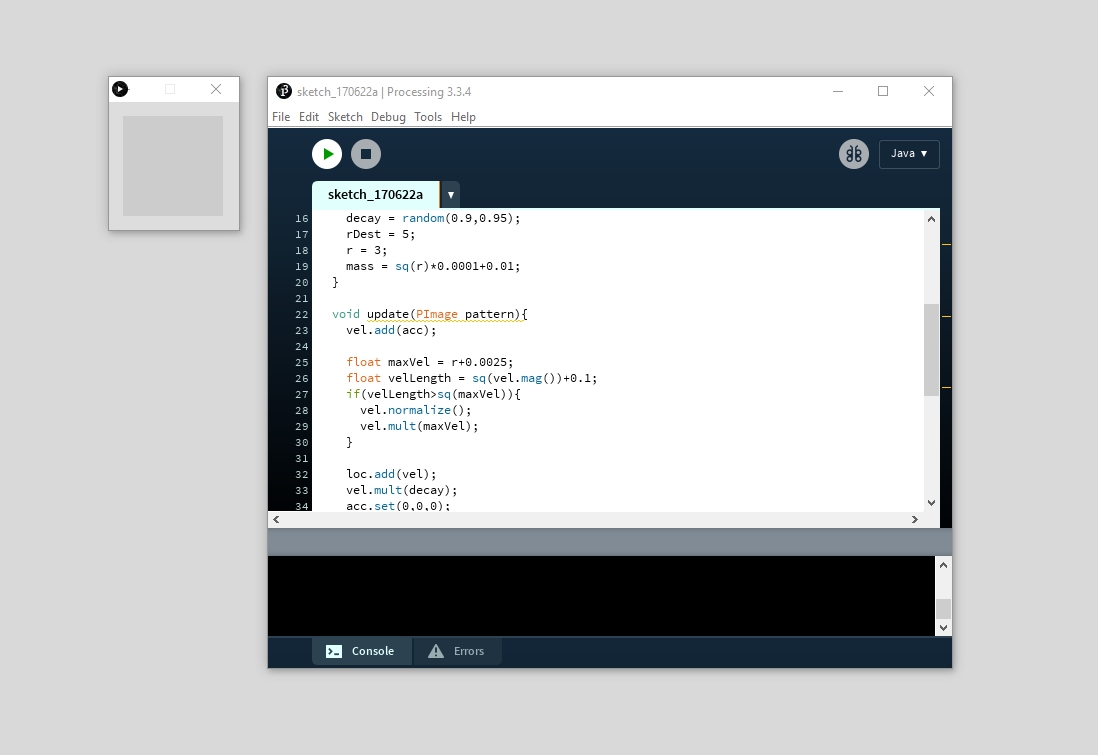1098x755 pixels.
Task: Switch to the Console tab
Action: click(372, 651)
